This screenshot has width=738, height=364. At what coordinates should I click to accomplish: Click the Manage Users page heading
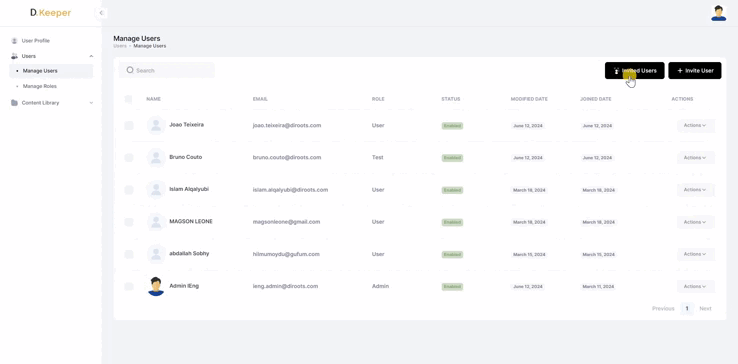click(136, 39)
